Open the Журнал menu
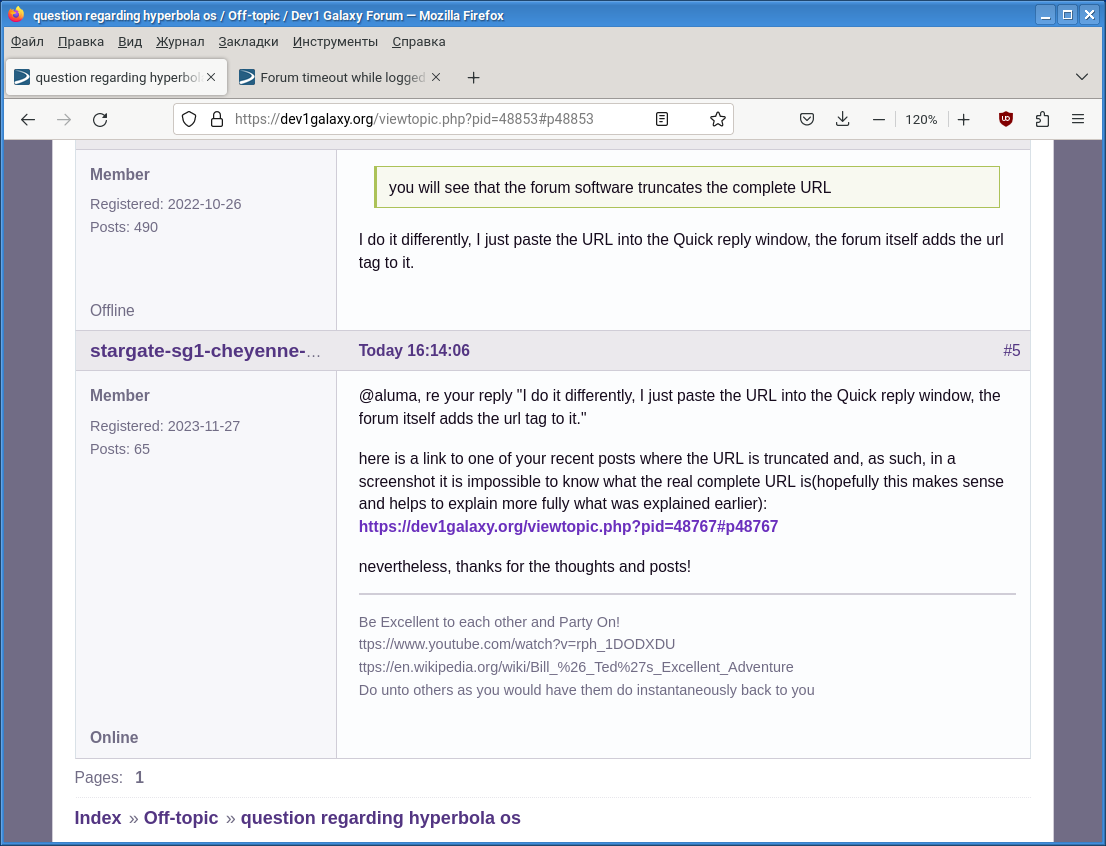 point(180,42)
